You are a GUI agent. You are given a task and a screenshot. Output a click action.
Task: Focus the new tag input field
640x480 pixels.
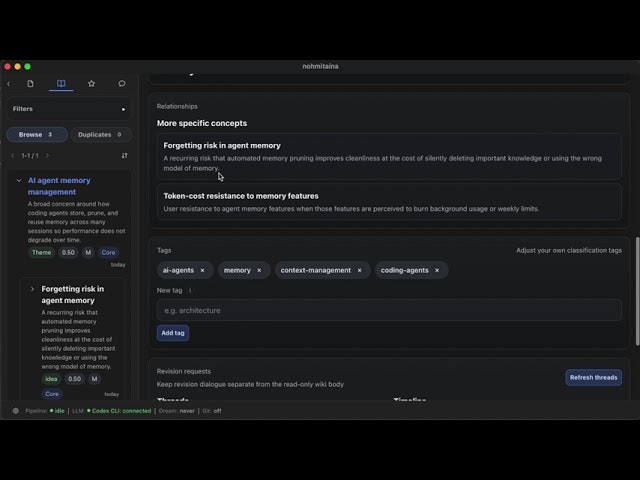coord(389,311)
